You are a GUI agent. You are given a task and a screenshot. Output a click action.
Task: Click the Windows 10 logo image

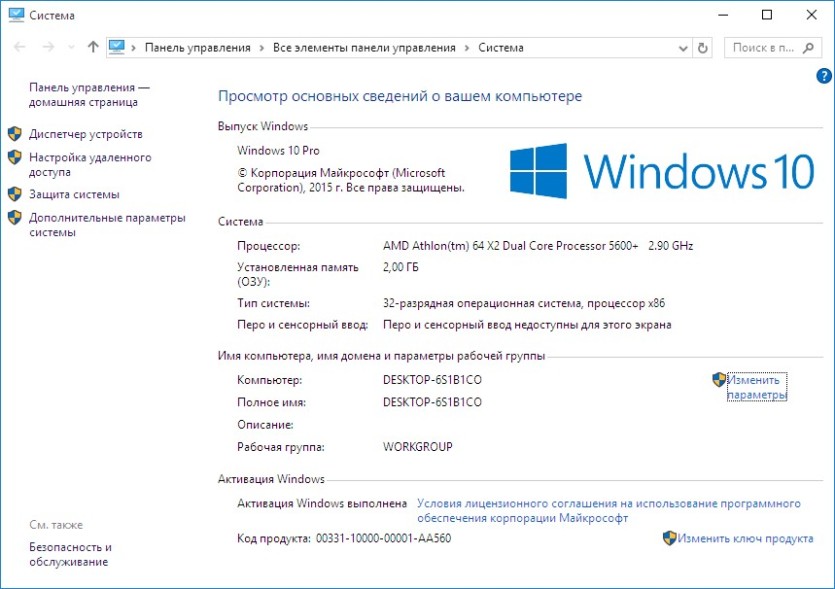(662, 171)
